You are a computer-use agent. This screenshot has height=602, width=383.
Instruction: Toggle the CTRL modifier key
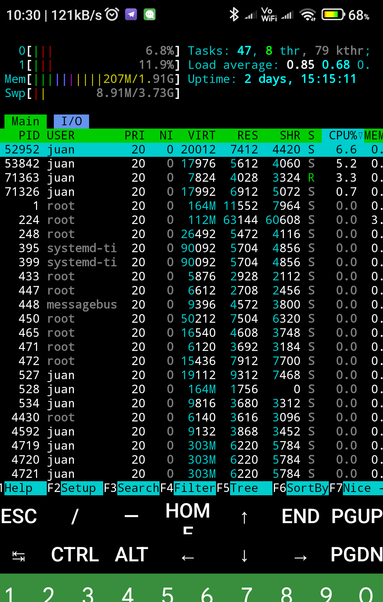click(x=75, y=555)
